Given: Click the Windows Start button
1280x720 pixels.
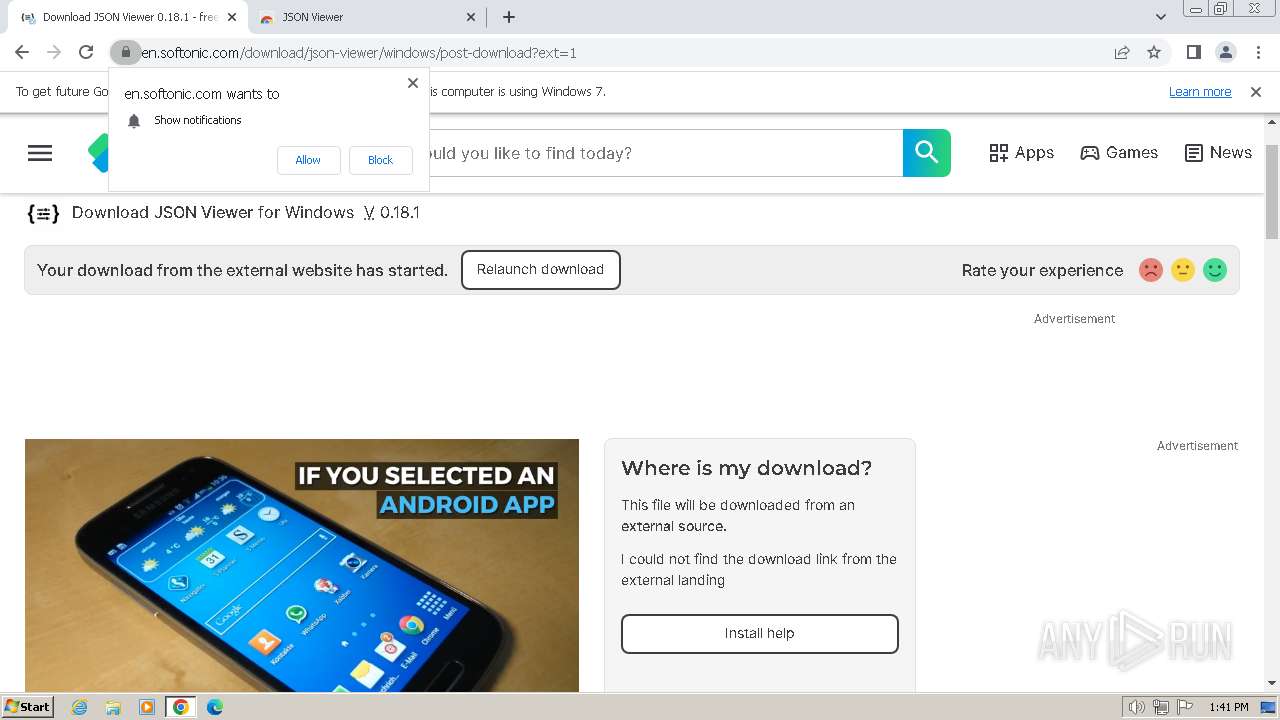Looking at the screenshot, I should (27, 707).
